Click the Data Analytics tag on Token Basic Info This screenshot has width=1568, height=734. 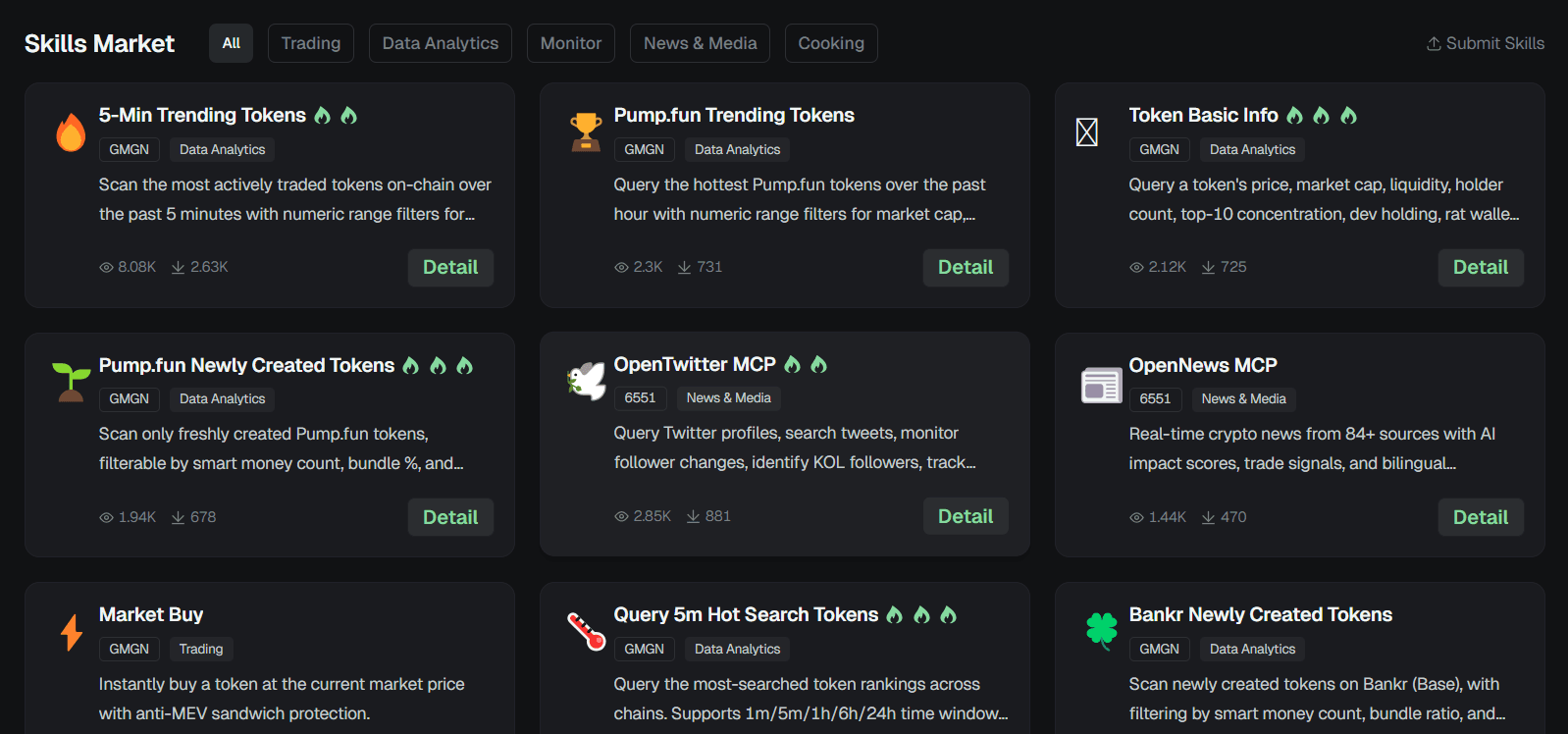(x=1253, y=150)
